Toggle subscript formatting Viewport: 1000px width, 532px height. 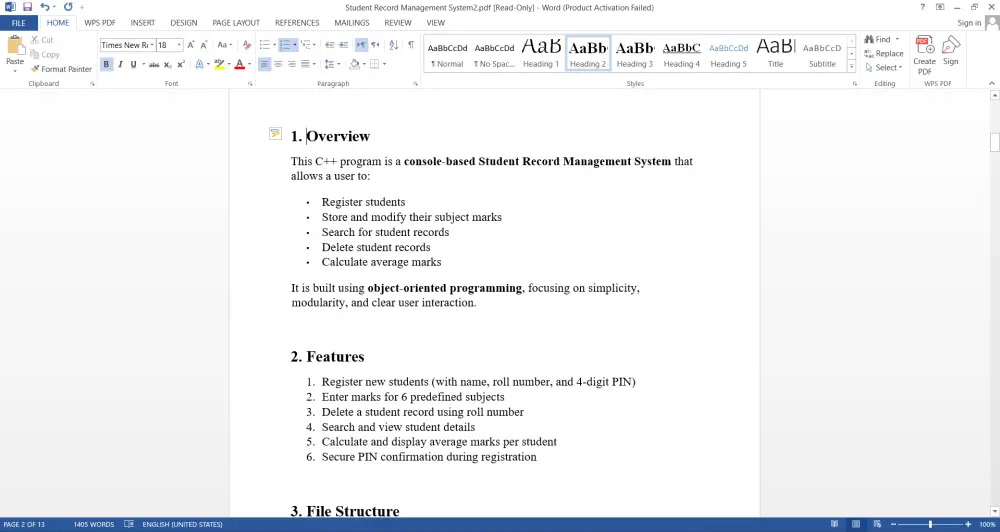[168, 64]
